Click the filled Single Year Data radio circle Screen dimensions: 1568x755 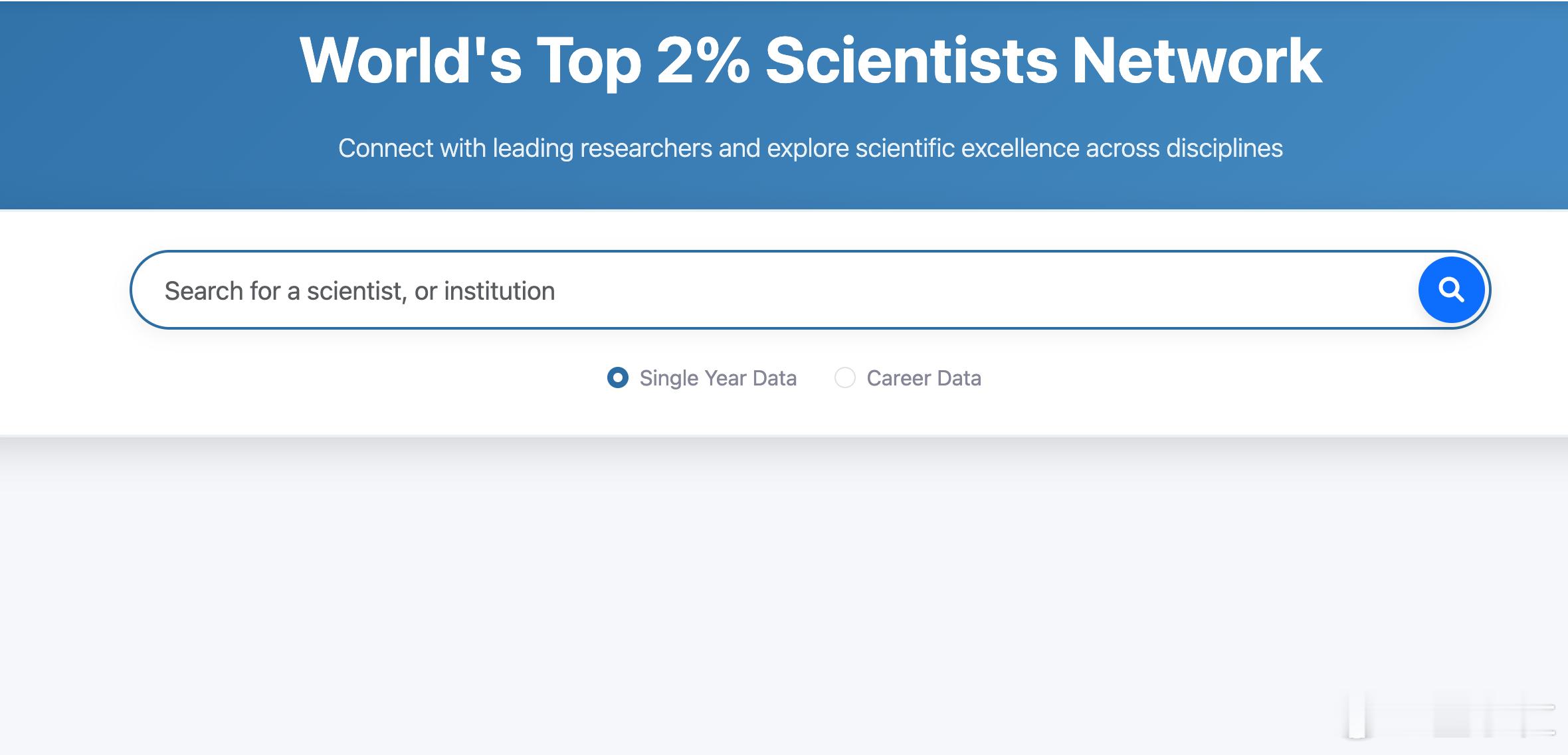pyautogui.click(x=618, y=378)
